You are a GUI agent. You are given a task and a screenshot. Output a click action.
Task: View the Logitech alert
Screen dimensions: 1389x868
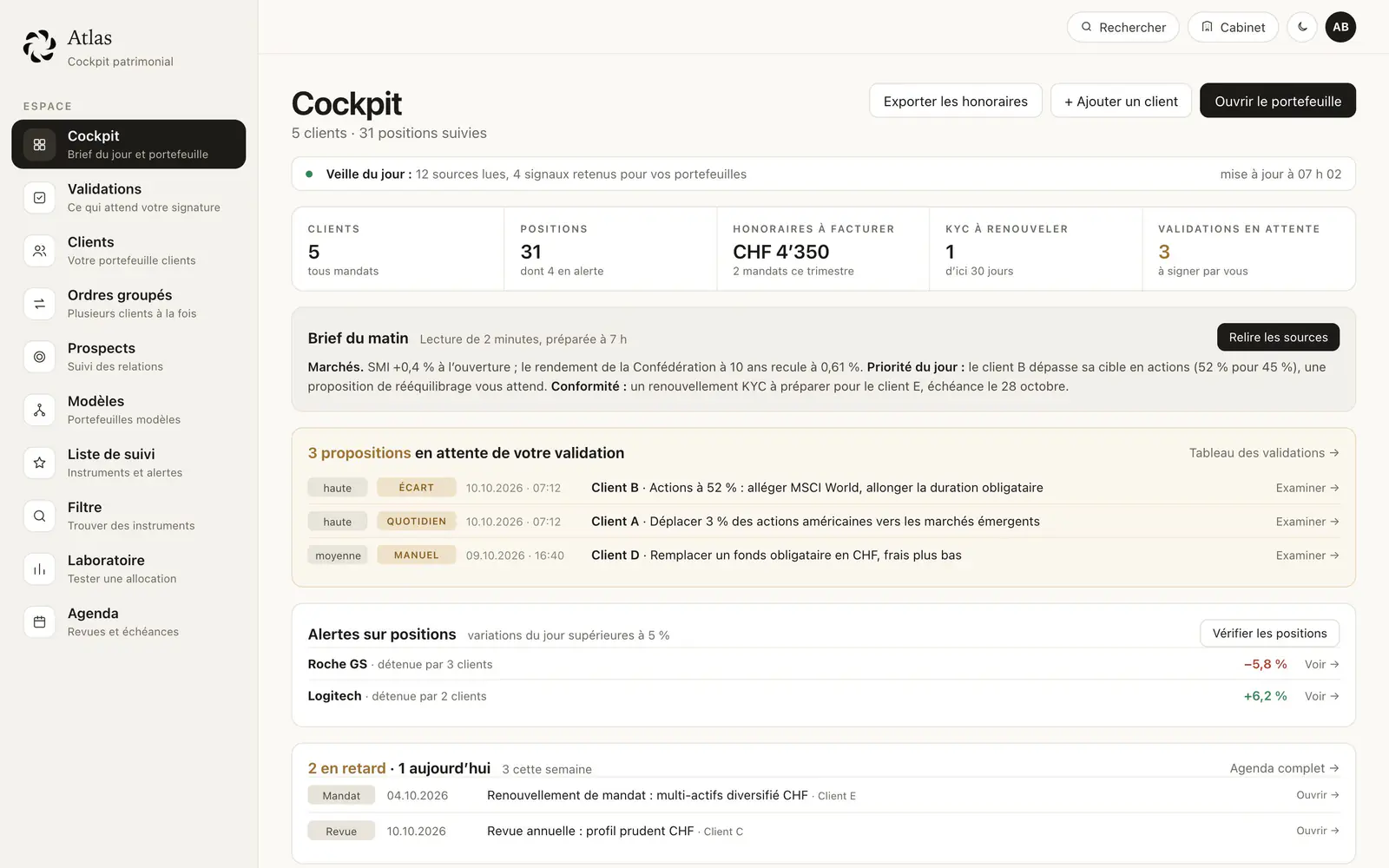[x=1321, y=696]
